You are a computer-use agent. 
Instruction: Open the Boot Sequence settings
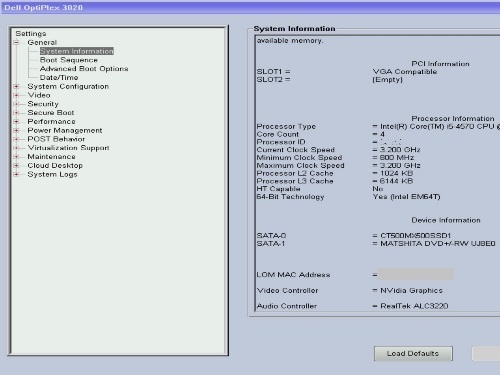click(69, 60)
